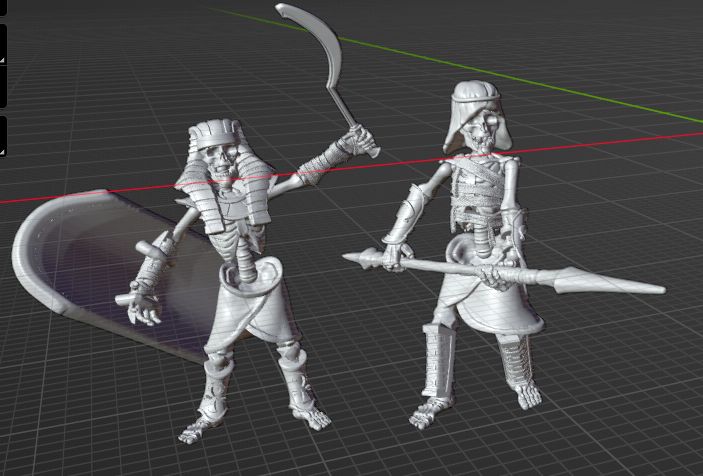Select the Annotate tool in left toolbar
Image resolution: width=703 pixels, height=476 pixels.
(x=2, y=45)
